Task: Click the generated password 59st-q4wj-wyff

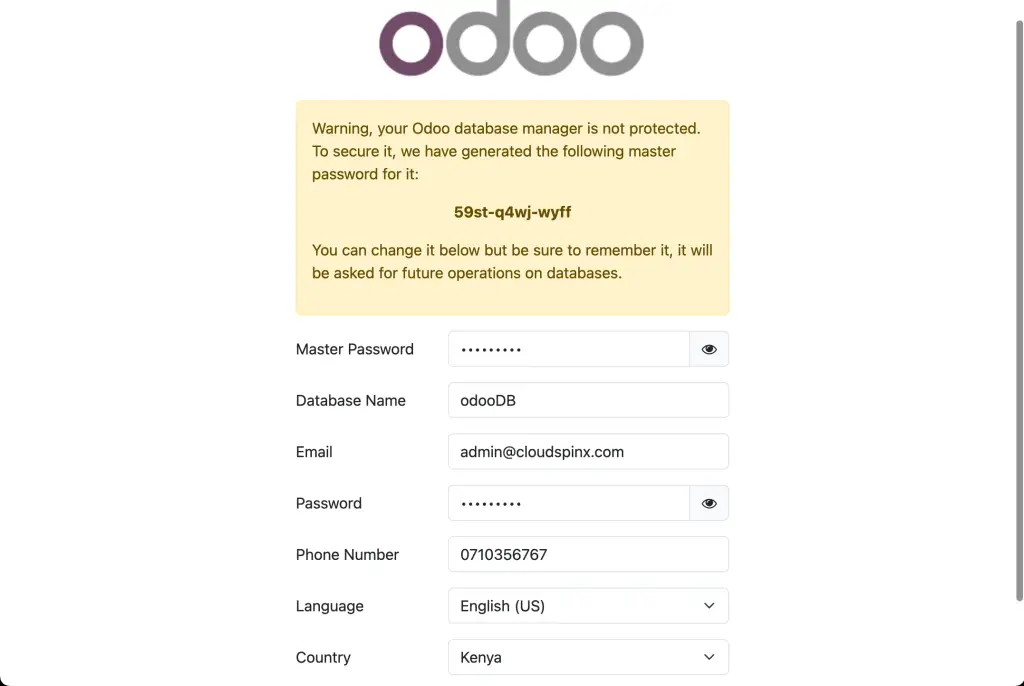Action: coord(512,212)
